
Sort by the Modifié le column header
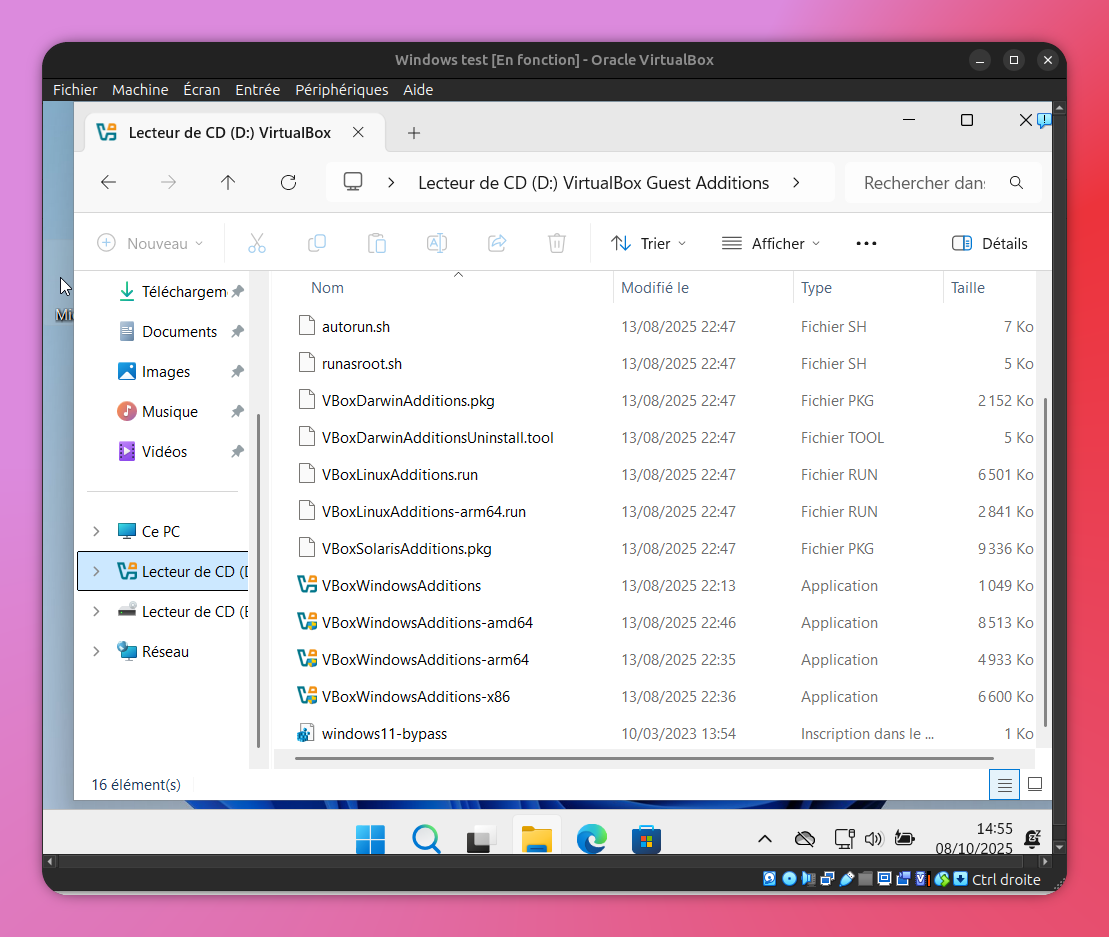pyautogui.click(x=655, y=287)
